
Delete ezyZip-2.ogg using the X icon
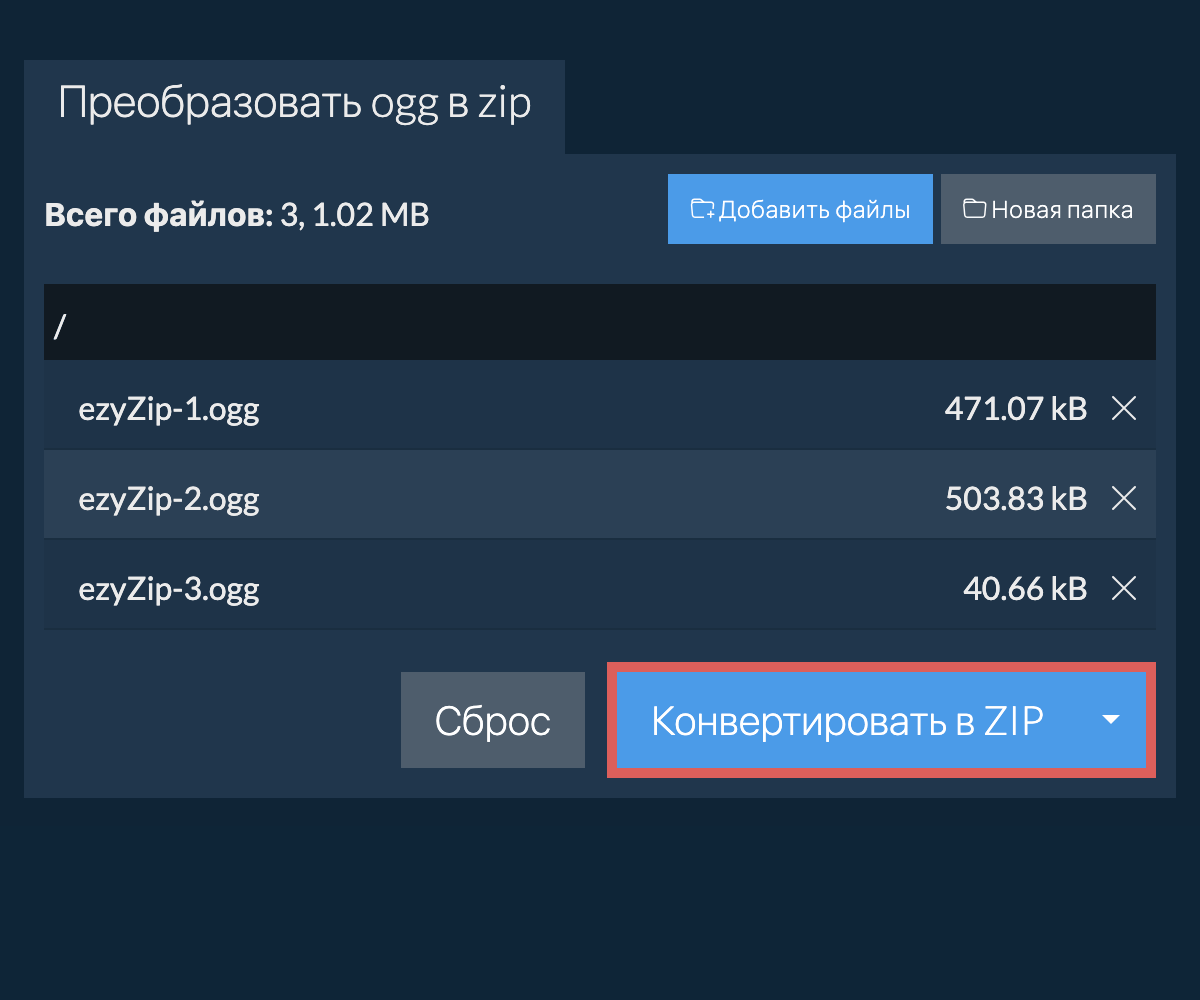pos(1124,498)
